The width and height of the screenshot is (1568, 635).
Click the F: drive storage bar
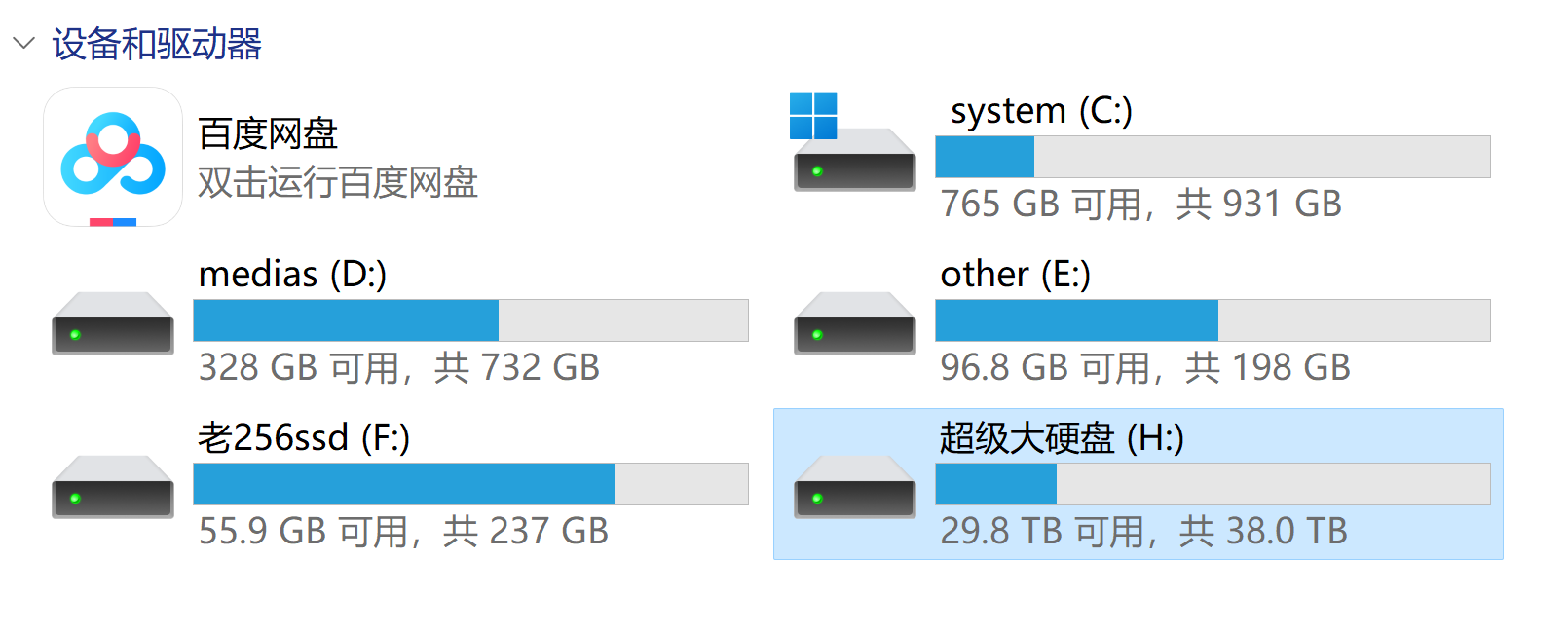coord(470,484)
